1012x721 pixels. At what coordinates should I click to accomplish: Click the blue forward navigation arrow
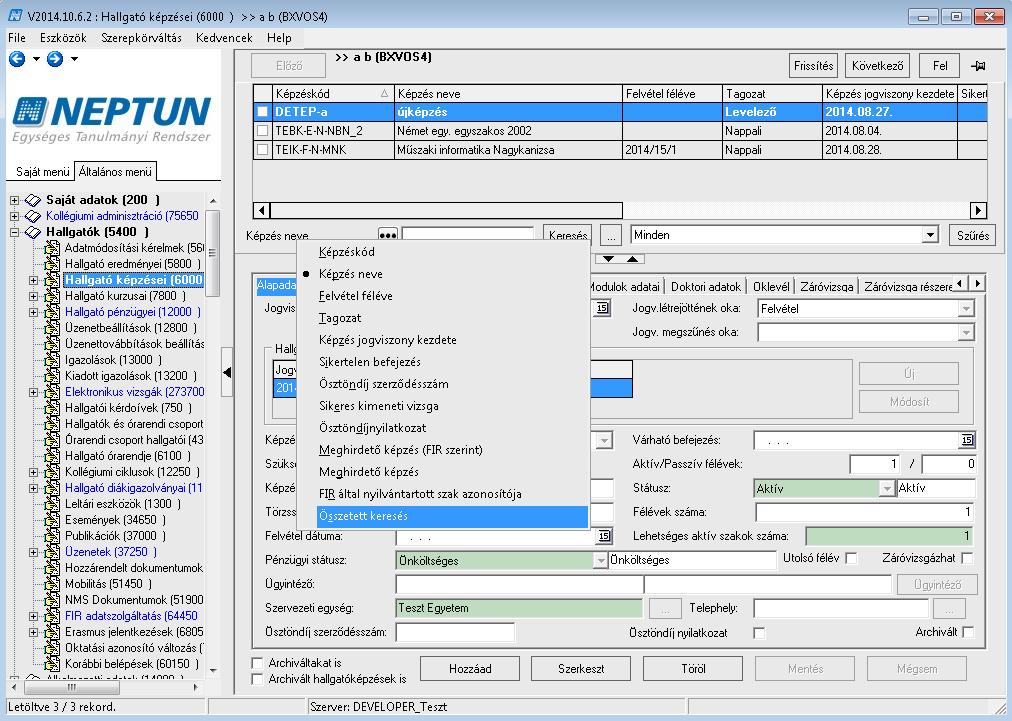click(55, 59)
